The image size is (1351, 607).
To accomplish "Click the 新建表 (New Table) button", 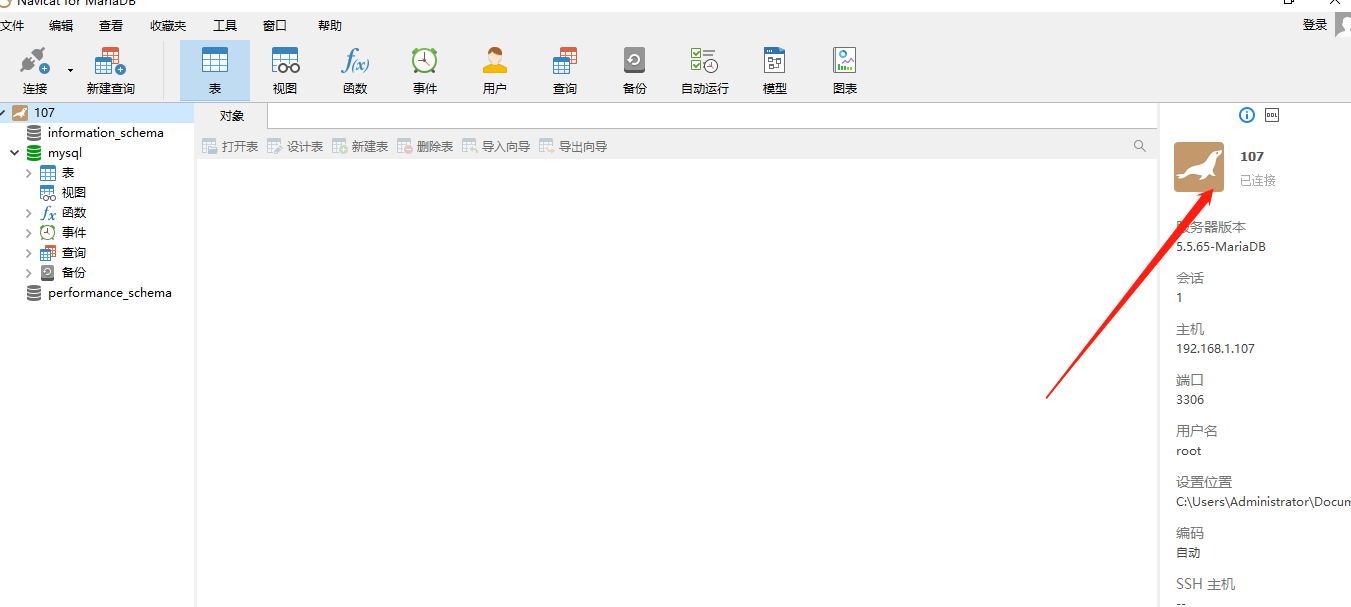I will [359, 146].
